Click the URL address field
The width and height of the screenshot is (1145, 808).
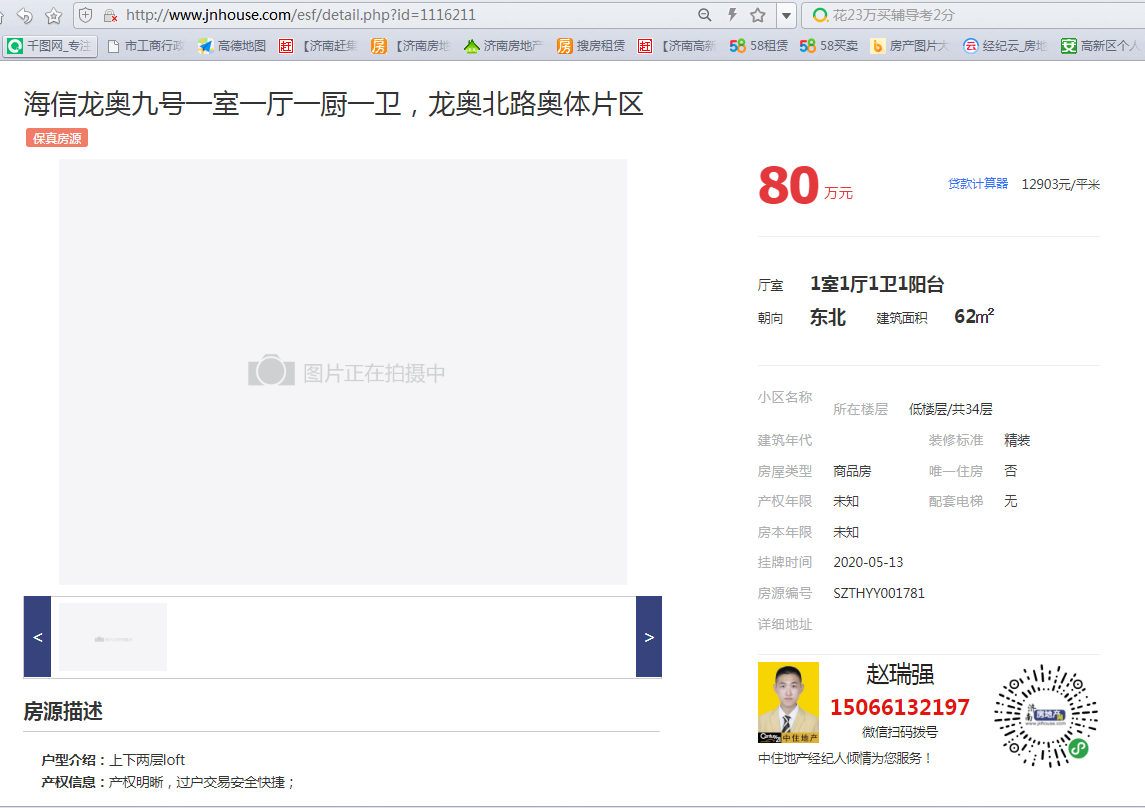click(x=400, y=15)
